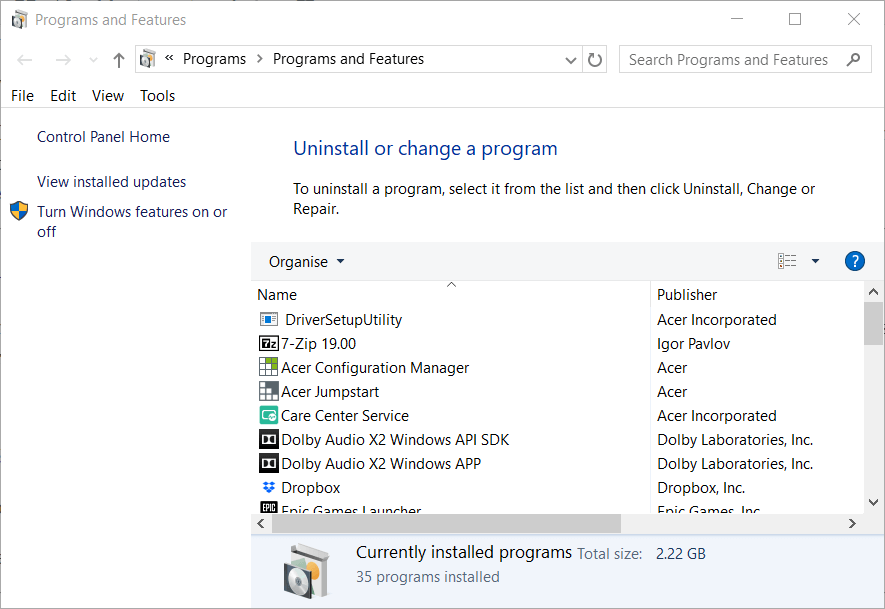
Task: Select the Acer Configuration Manager icon
Action: [x=268, y=368]
